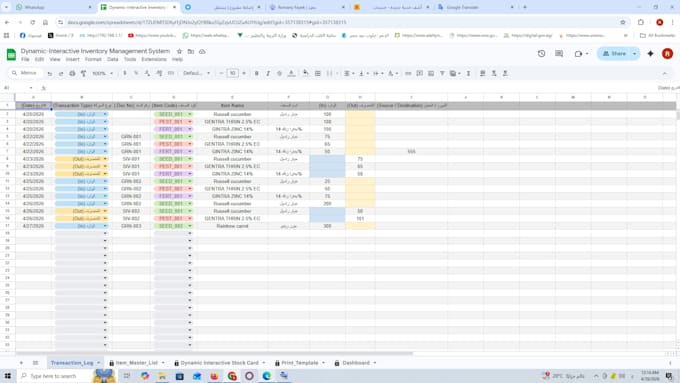Open vertical align dropdown
Image resolution: width=680 pixels, height=383 pixels.
coord(363,73)
